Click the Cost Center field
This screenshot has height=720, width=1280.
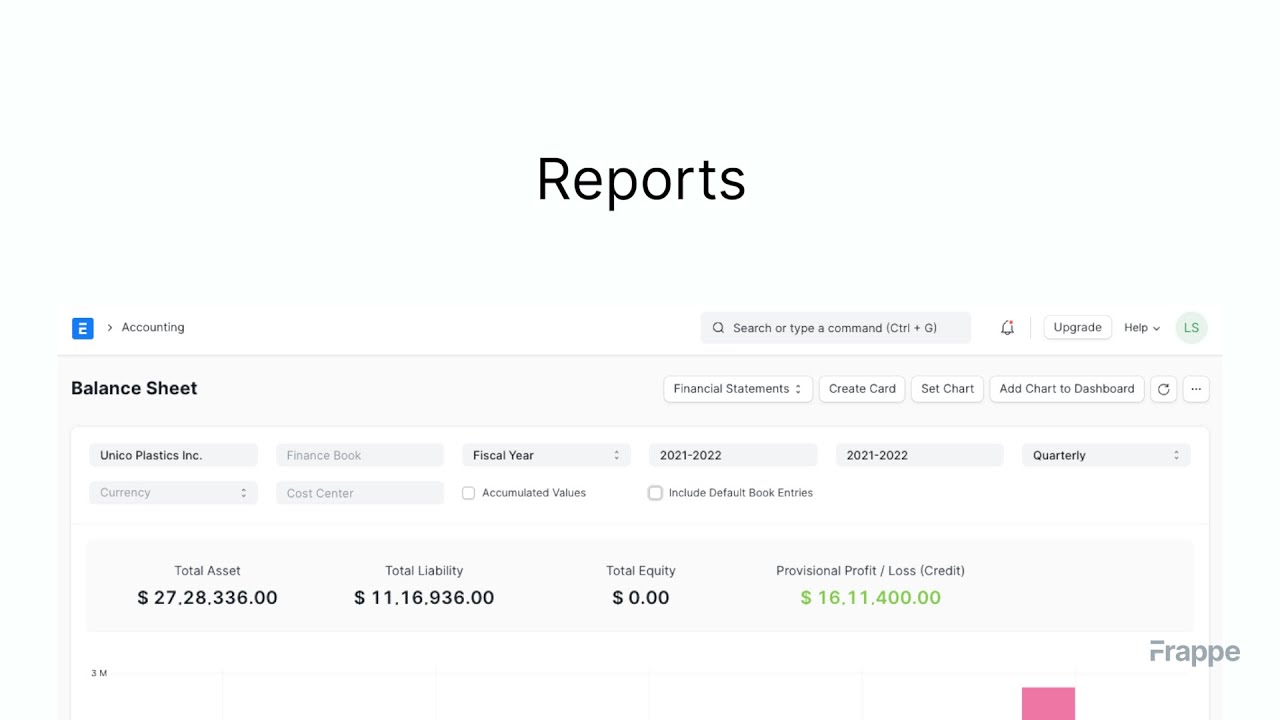click(360, 493)
